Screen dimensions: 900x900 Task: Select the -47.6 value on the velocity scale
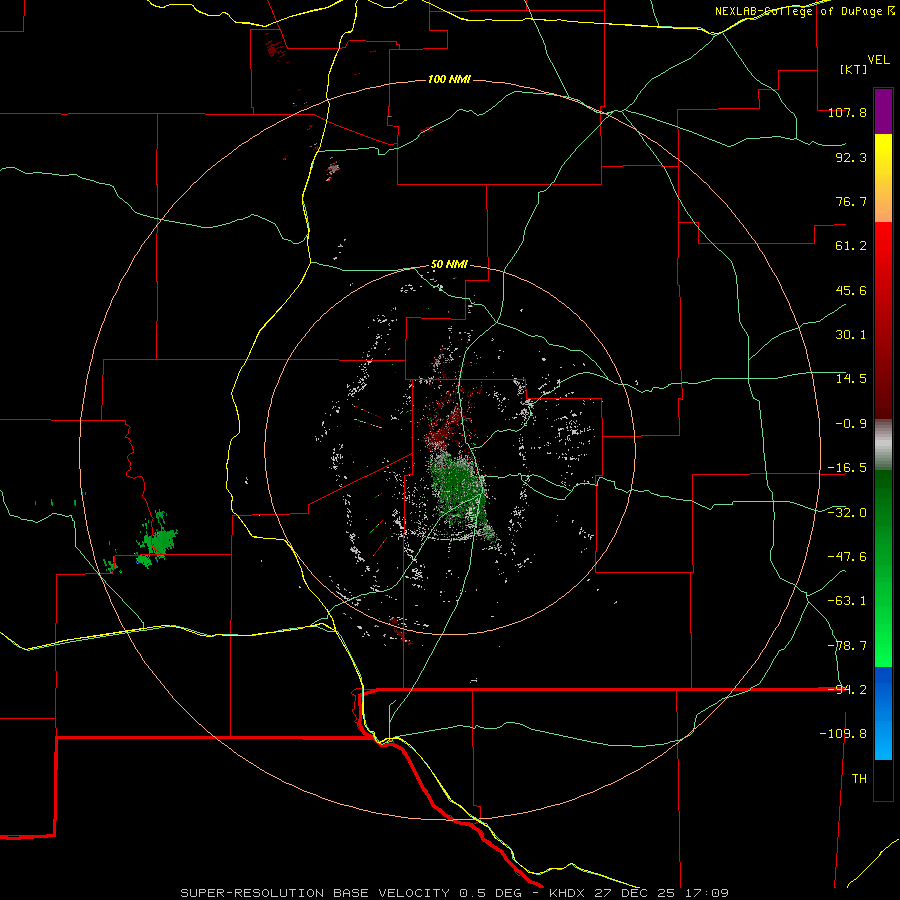tap(847, 557)
